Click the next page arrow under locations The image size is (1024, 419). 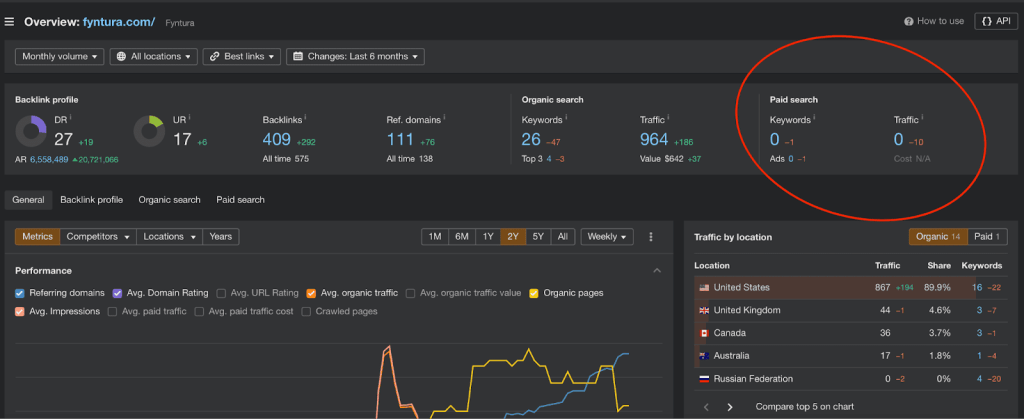tap(730, 407)
